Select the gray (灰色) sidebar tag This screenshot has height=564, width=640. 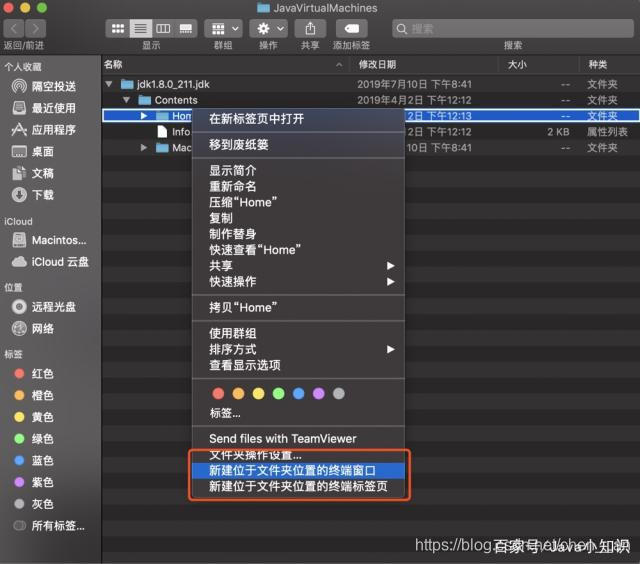point(34,504)
